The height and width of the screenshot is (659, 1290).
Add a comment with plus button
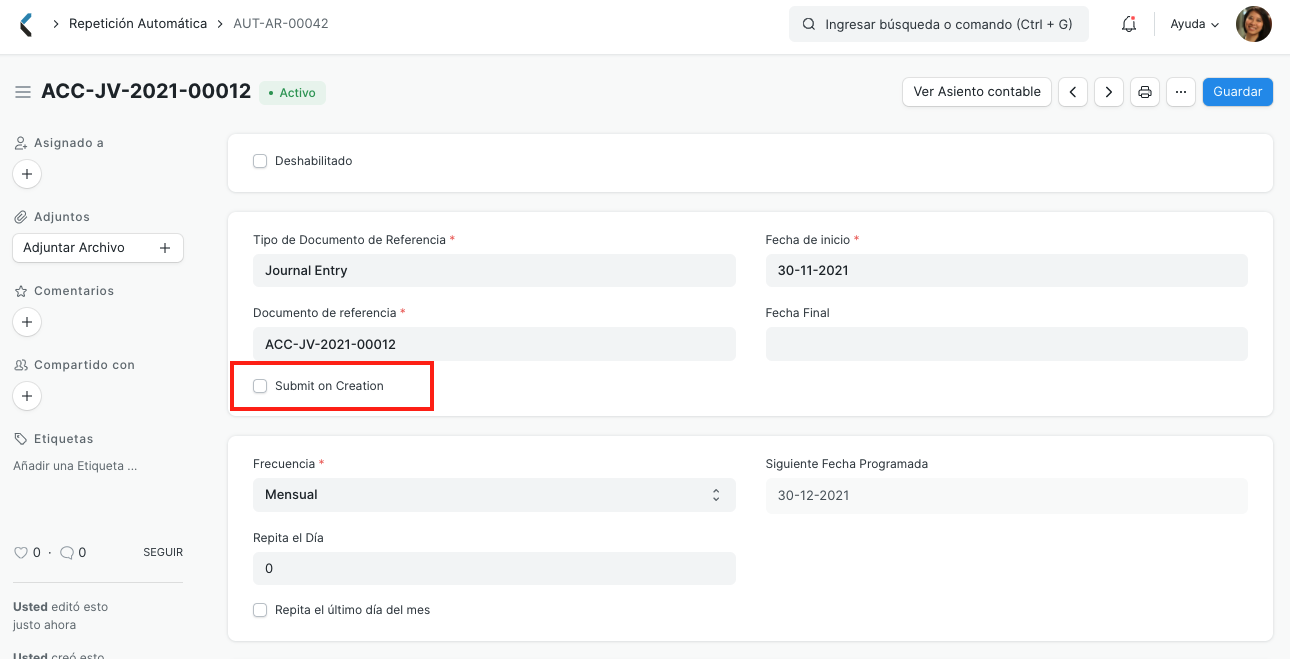coord(27,322)
